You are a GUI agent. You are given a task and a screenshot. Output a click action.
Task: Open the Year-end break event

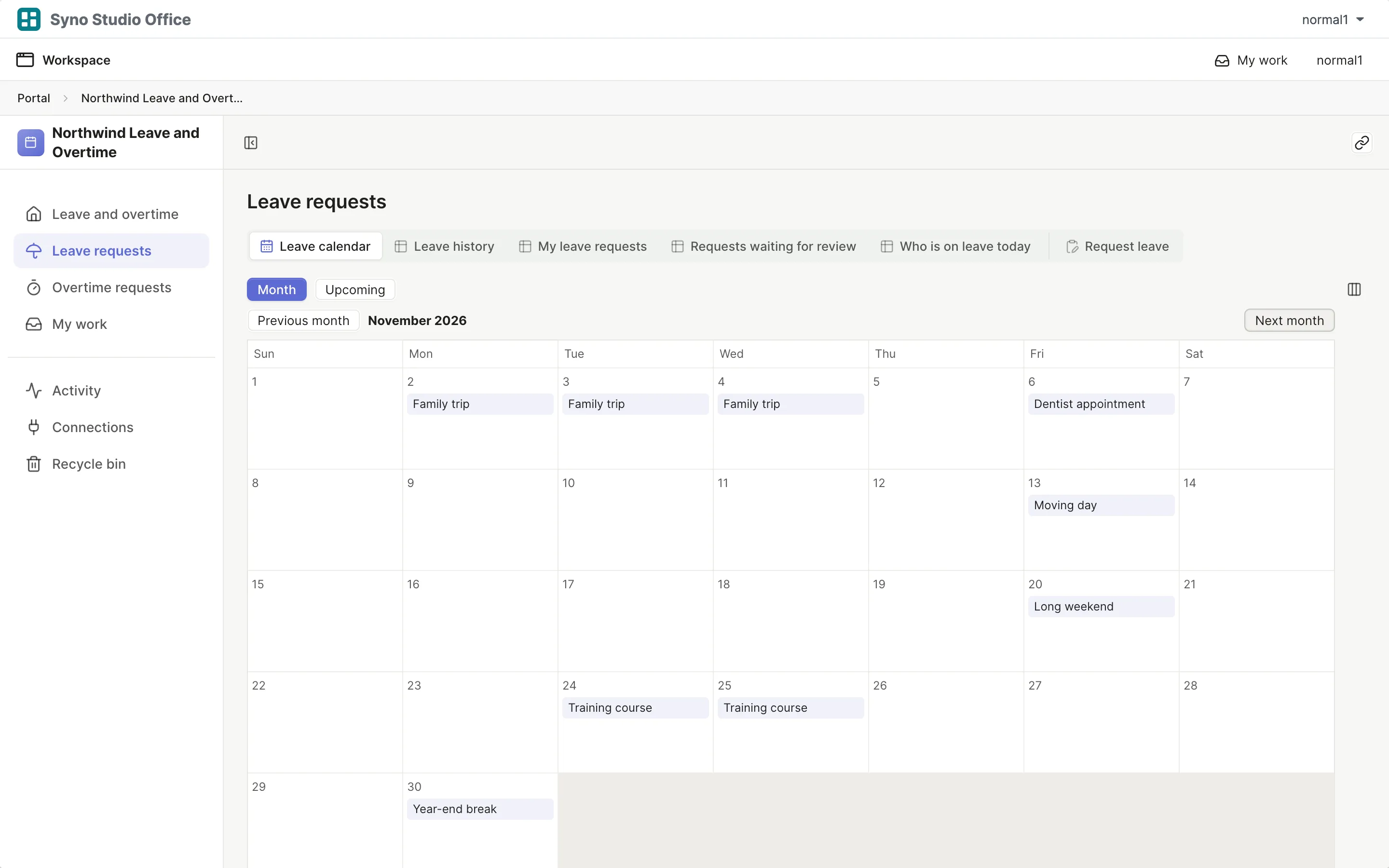(480, 809)
